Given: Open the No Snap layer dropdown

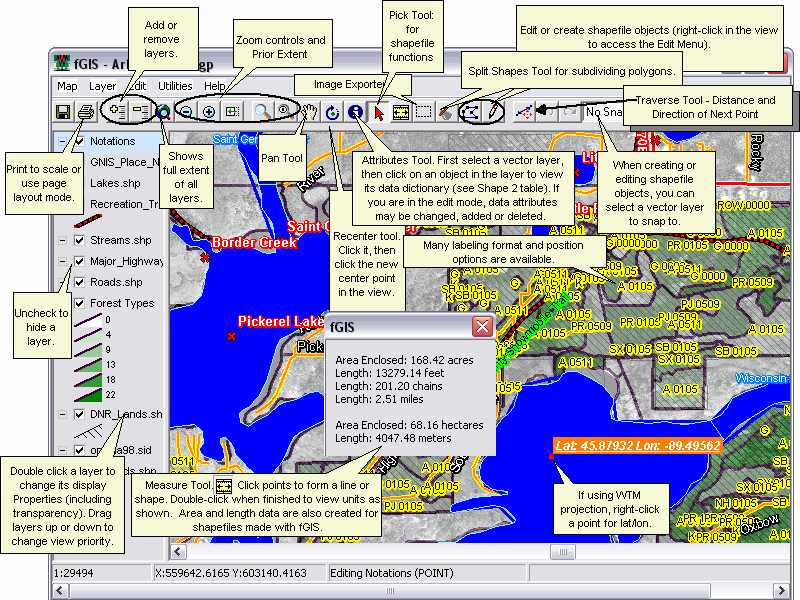Looking at the screenshot, I should (x=604, y=112).
